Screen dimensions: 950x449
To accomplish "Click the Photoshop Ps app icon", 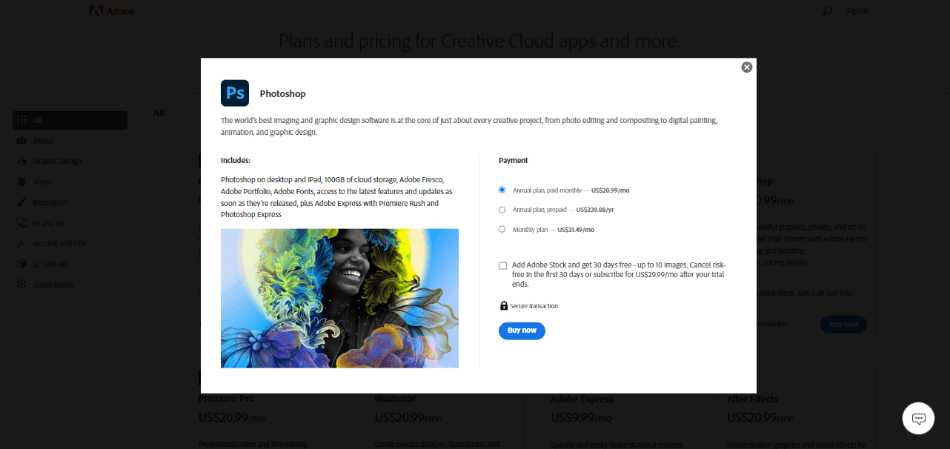I will pyautogui.click(x=234, y=93).
